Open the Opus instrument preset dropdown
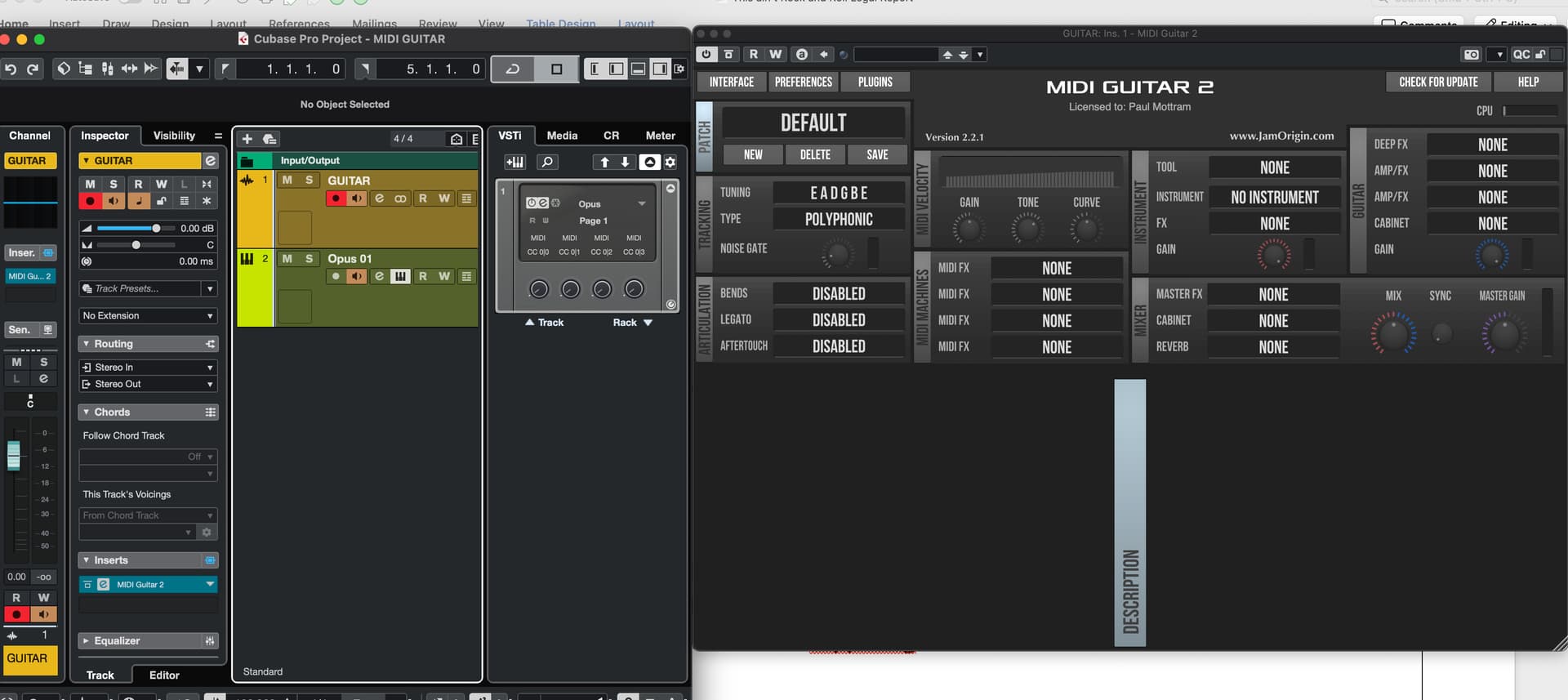This screenshot has width=1568, height=700. (642, 203)
